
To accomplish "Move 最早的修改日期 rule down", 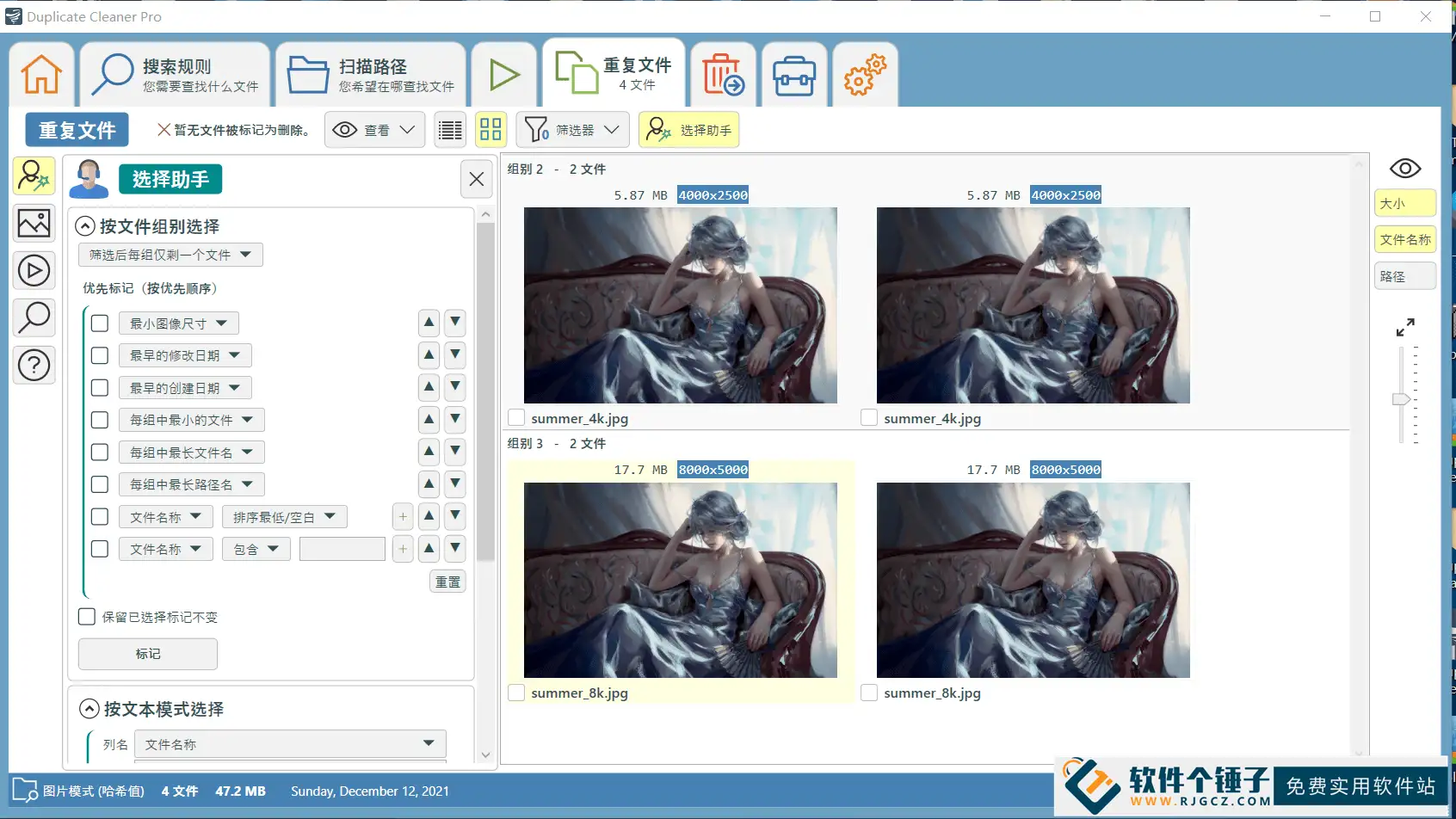I will 455,354.
